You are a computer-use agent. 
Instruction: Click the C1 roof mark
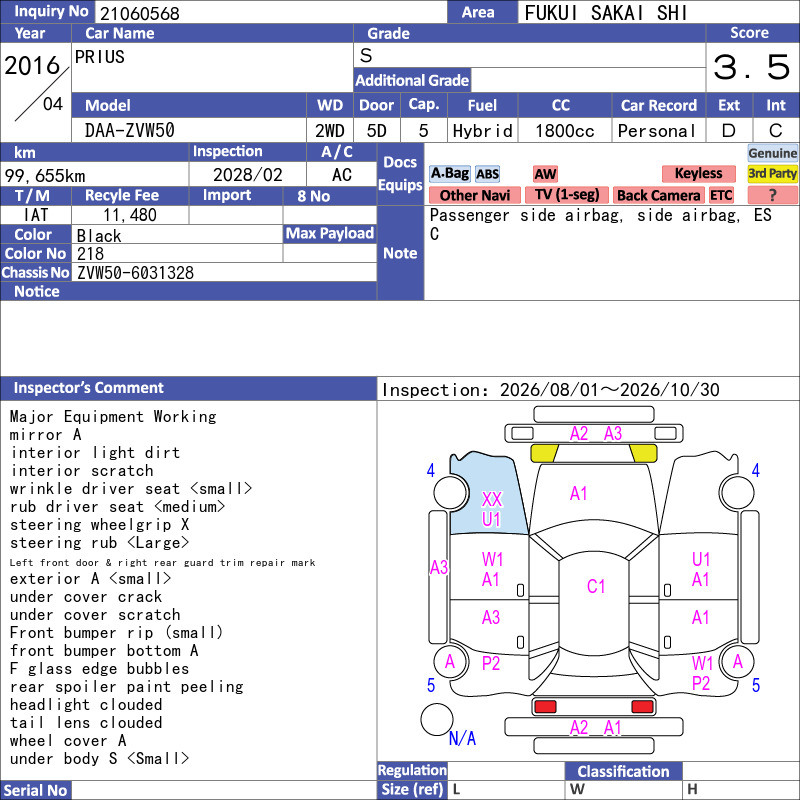point(595,587)
